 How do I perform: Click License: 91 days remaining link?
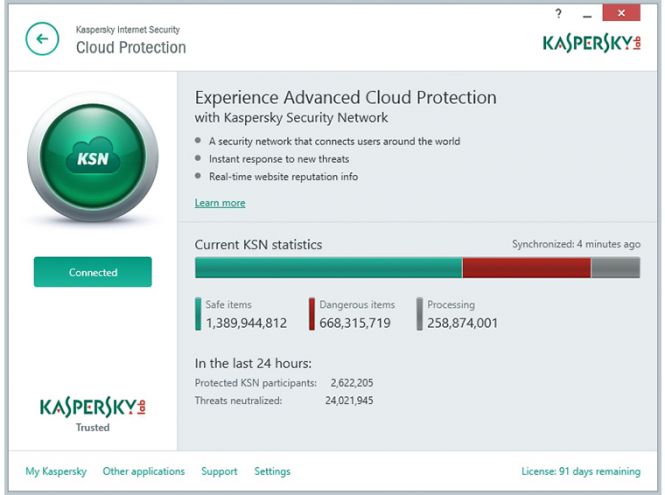[x=581, y=471]
